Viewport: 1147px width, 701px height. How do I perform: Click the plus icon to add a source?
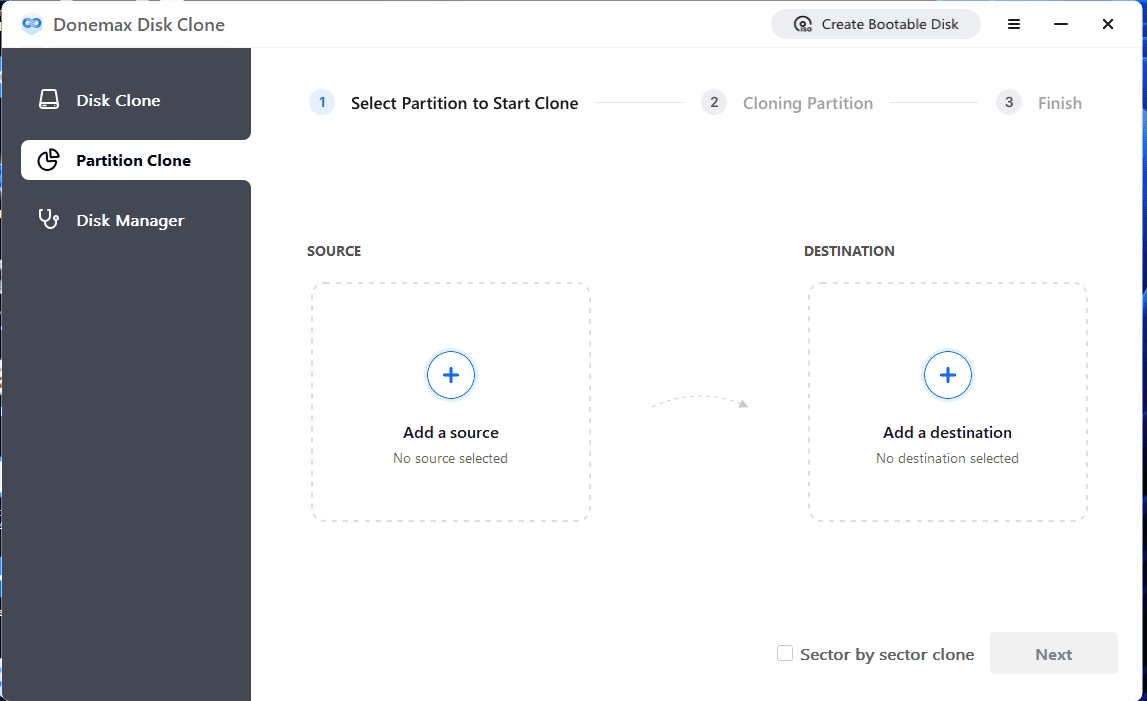[x=451, y=375]
